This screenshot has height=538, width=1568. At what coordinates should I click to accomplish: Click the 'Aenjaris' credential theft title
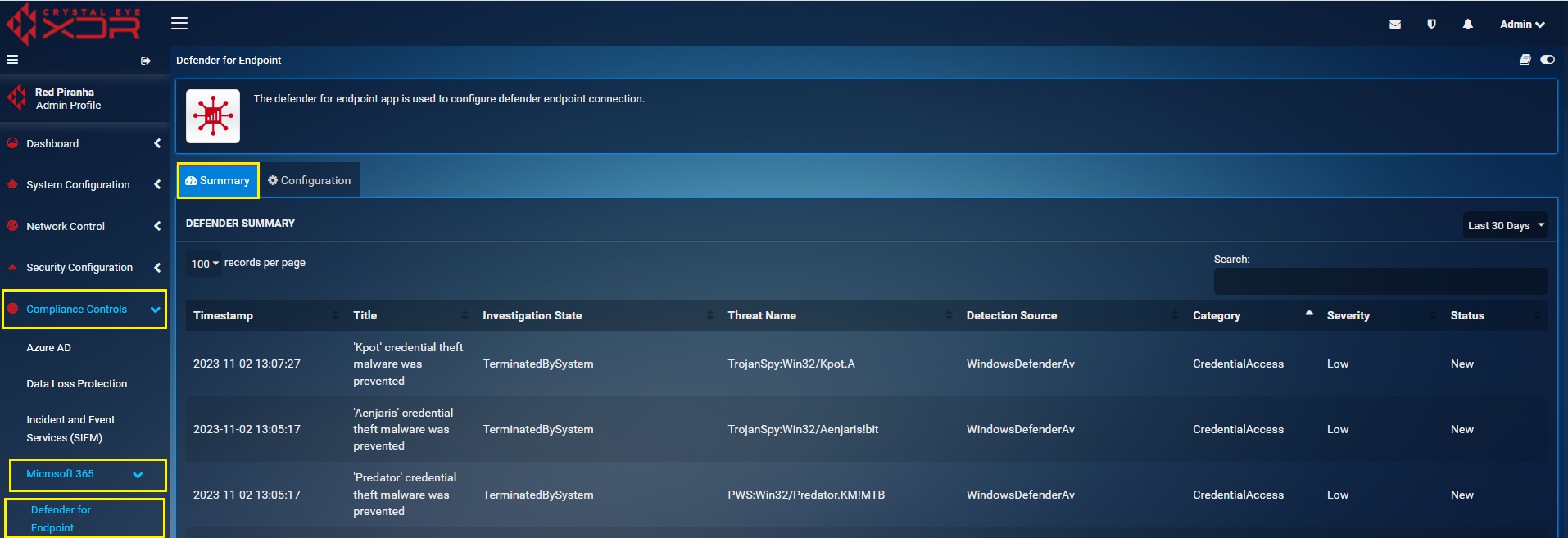point(403,429)
